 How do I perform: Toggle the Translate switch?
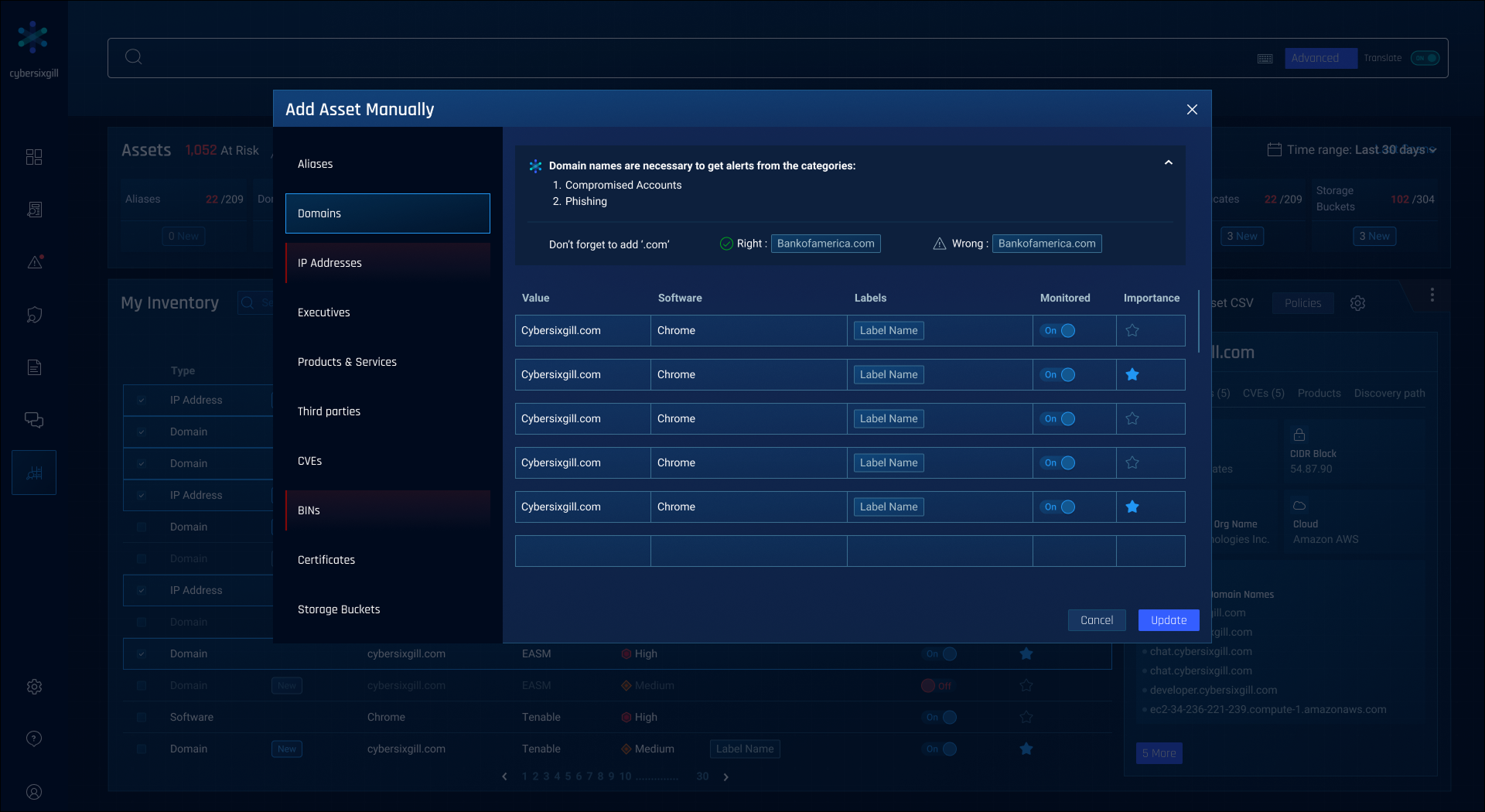pos(1425,58)
